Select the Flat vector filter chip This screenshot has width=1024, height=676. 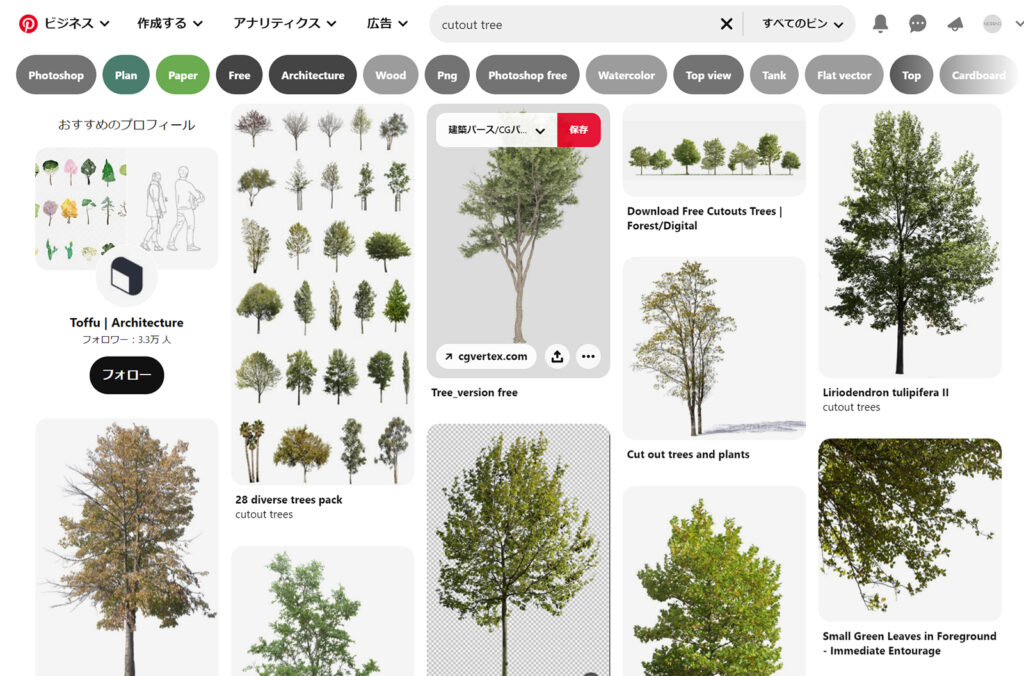844,75
